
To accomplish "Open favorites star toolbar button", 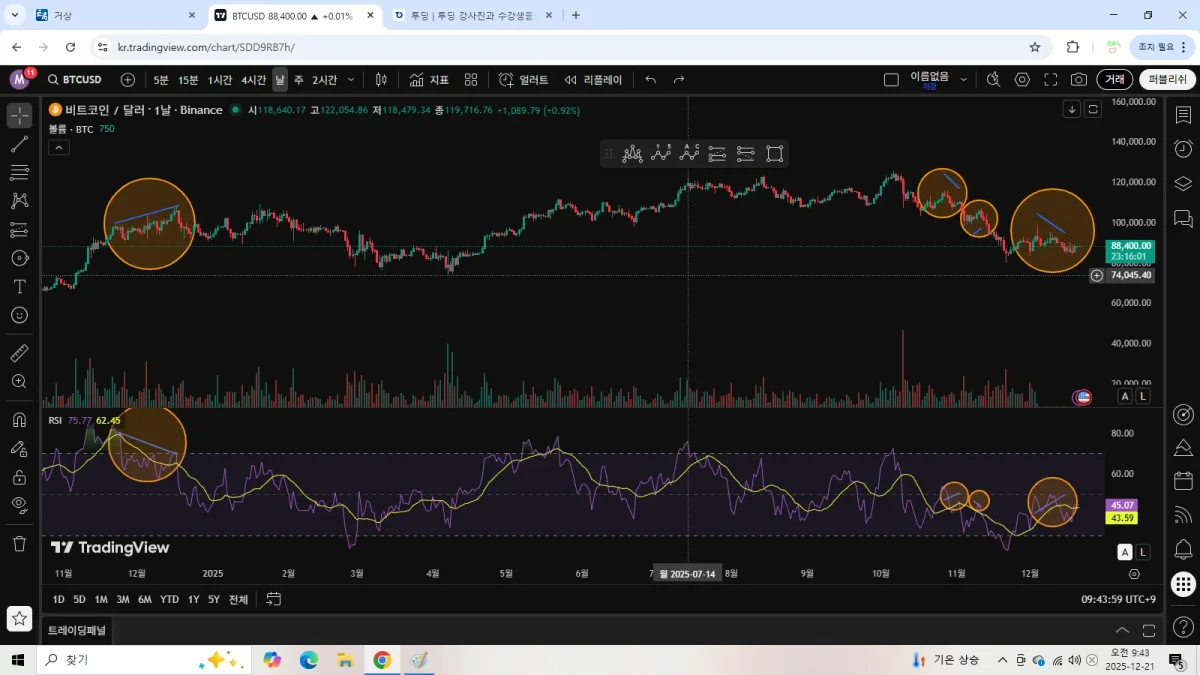I will tap(19, 619).
